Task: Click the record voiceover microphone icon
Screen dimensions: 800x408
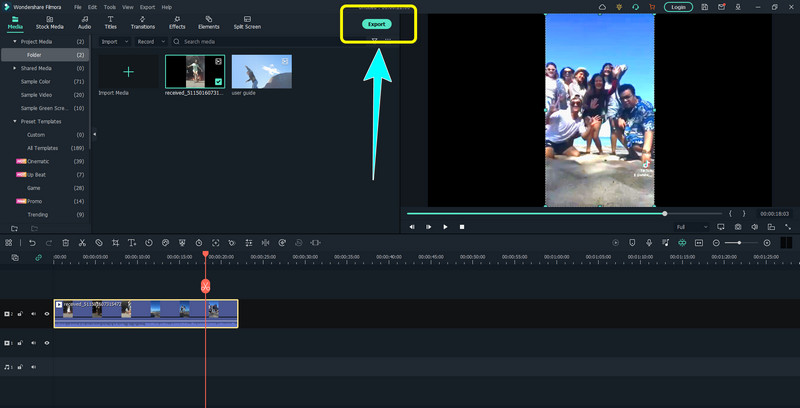Action: [x=649, y=243]
